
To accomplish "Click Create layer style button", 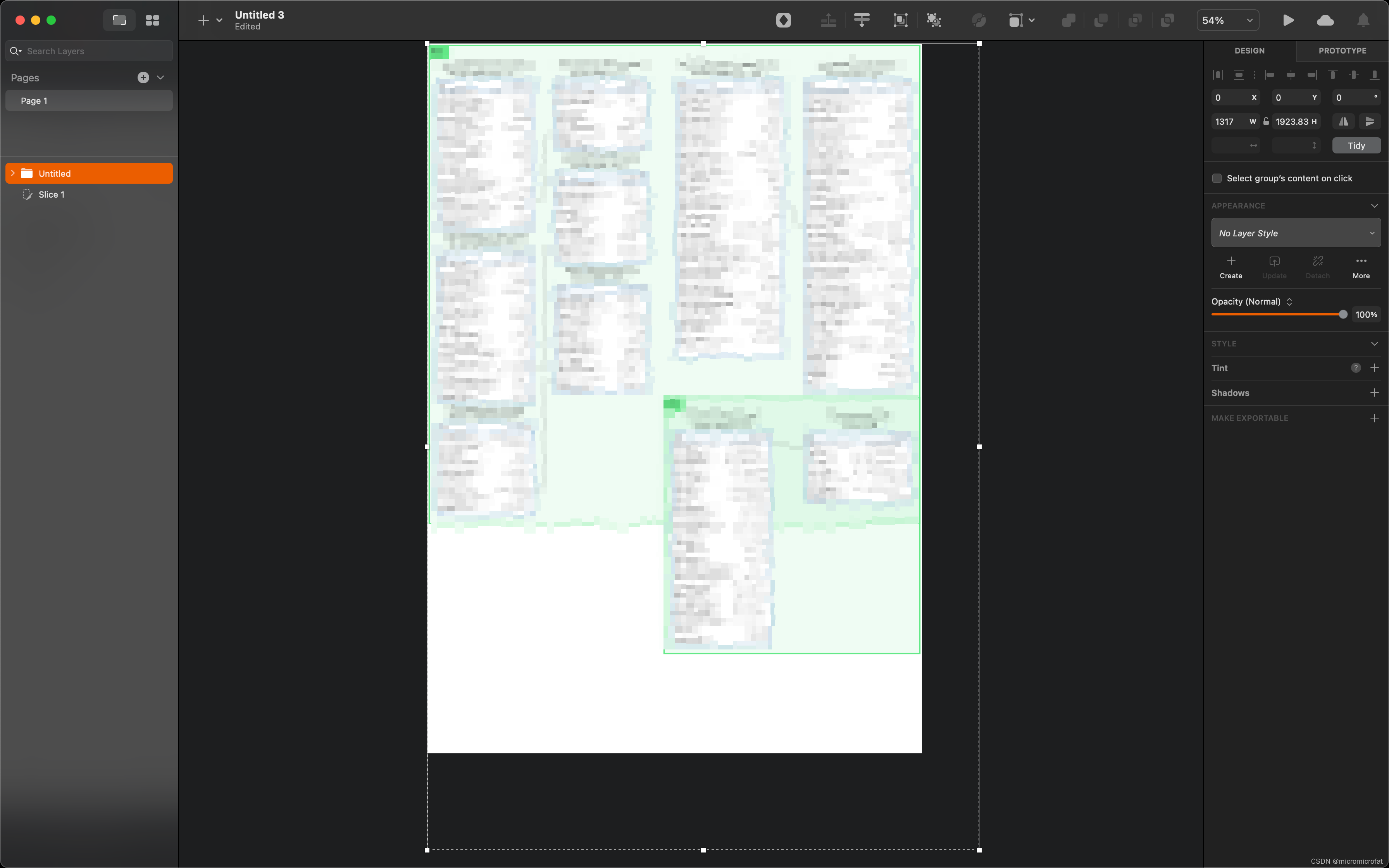I will point(1230,267).
